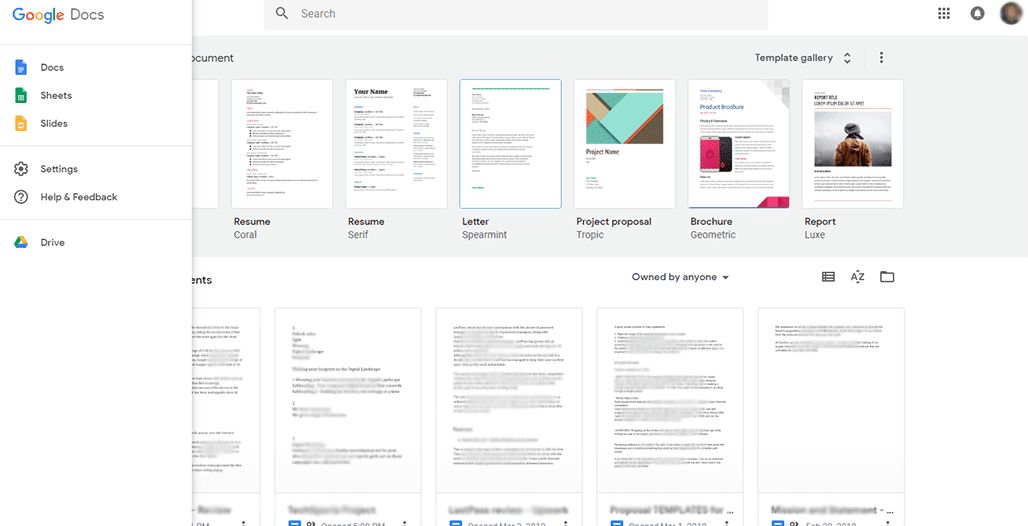Open the Mission and Statement document thumbnail
The height and width of the screenshot is (526, 1028).
(x=831, y=400)
